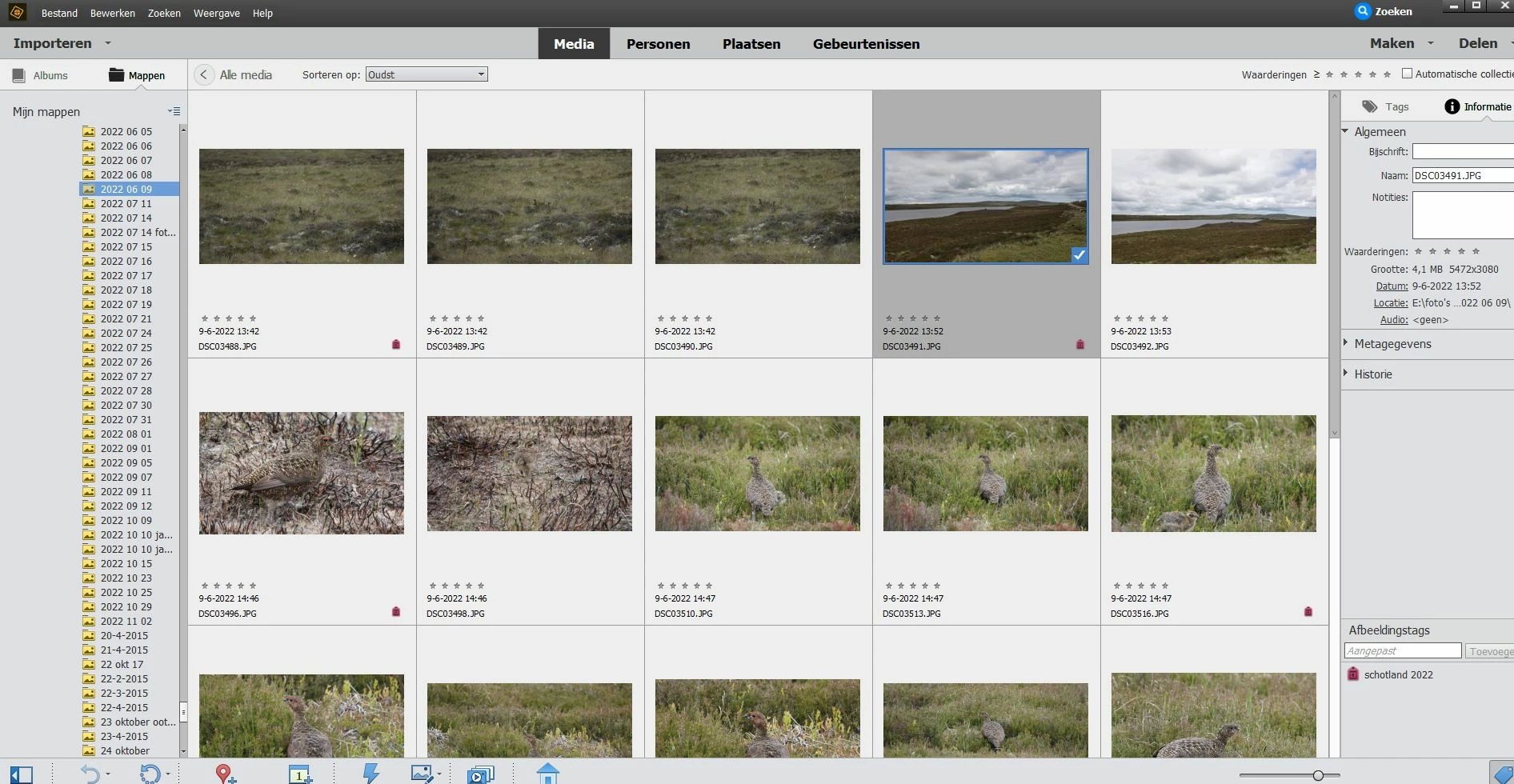Viewport: 1514px width, 784px height.
Task: Click the back arrow beside Alle media
Action: [204, 74]
